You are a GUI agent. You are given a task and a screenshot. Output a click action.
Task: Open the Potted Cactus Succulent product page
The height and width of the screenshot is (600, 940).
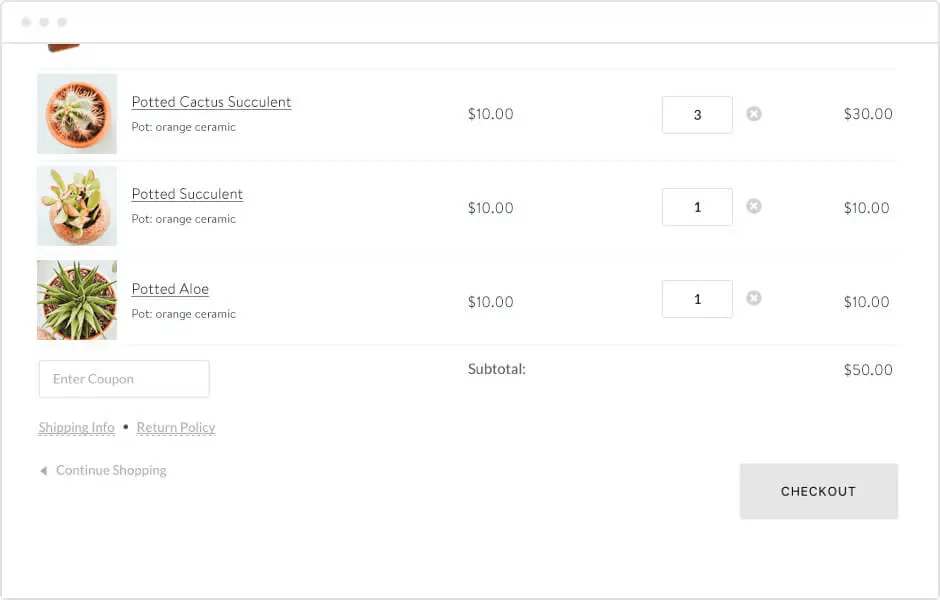[211, 102]
